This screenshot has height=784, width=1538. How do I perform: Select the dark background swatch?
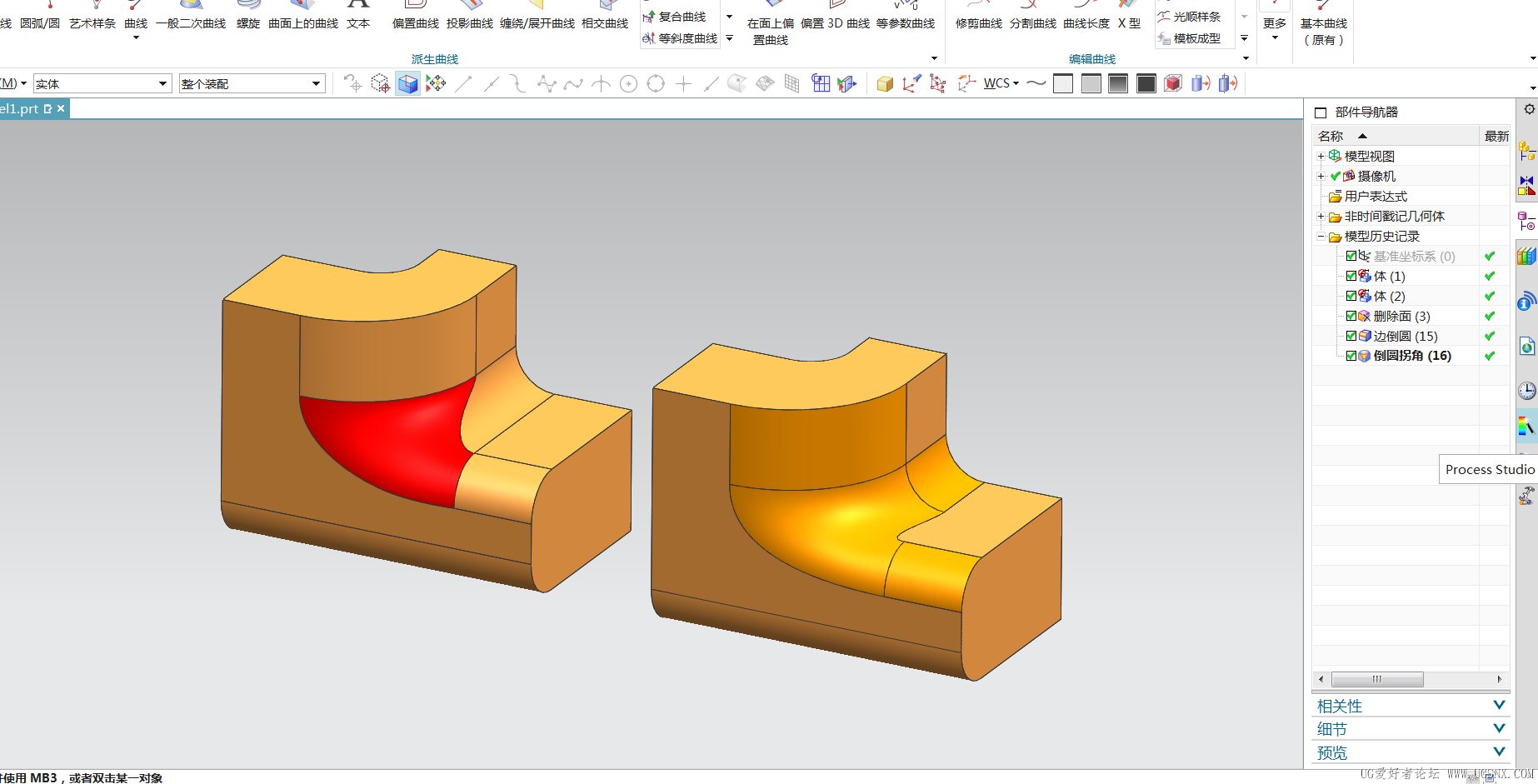[x=1146, y=83]
